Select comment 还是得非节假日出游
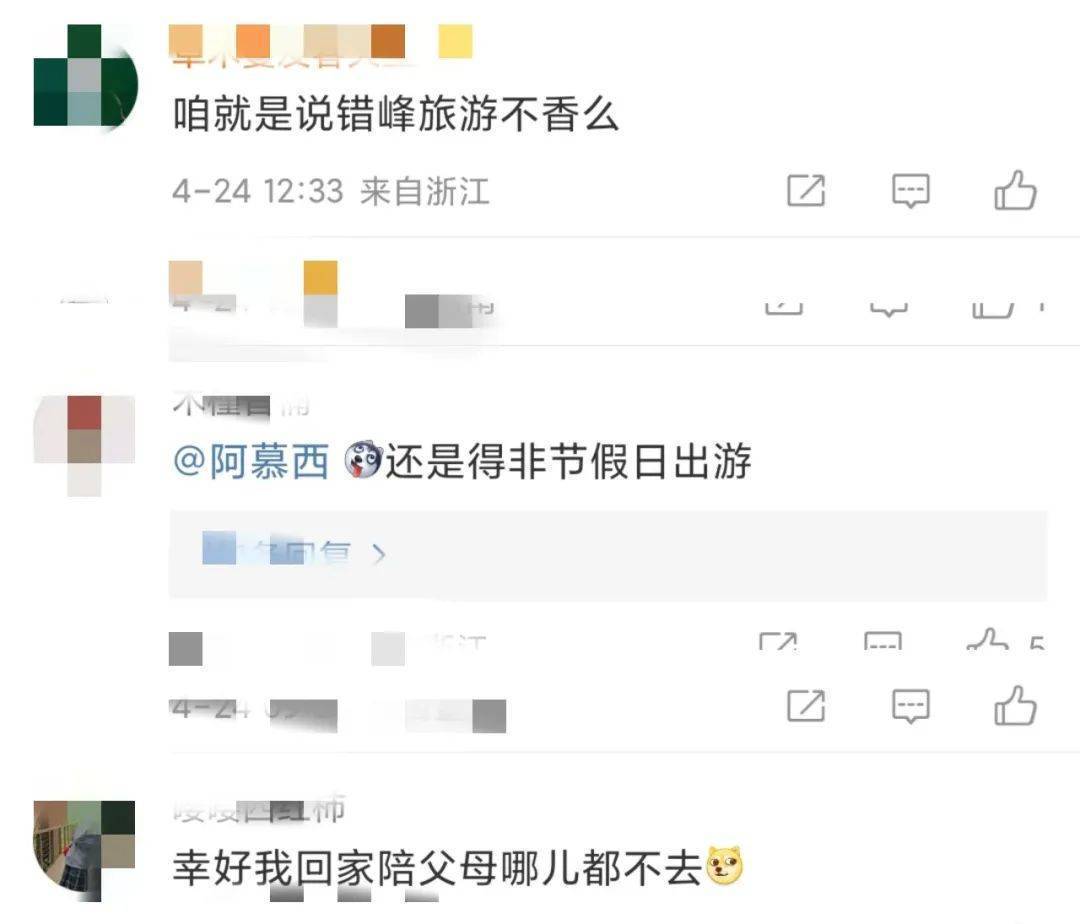 pyautogui.click(x=568, y=461)
